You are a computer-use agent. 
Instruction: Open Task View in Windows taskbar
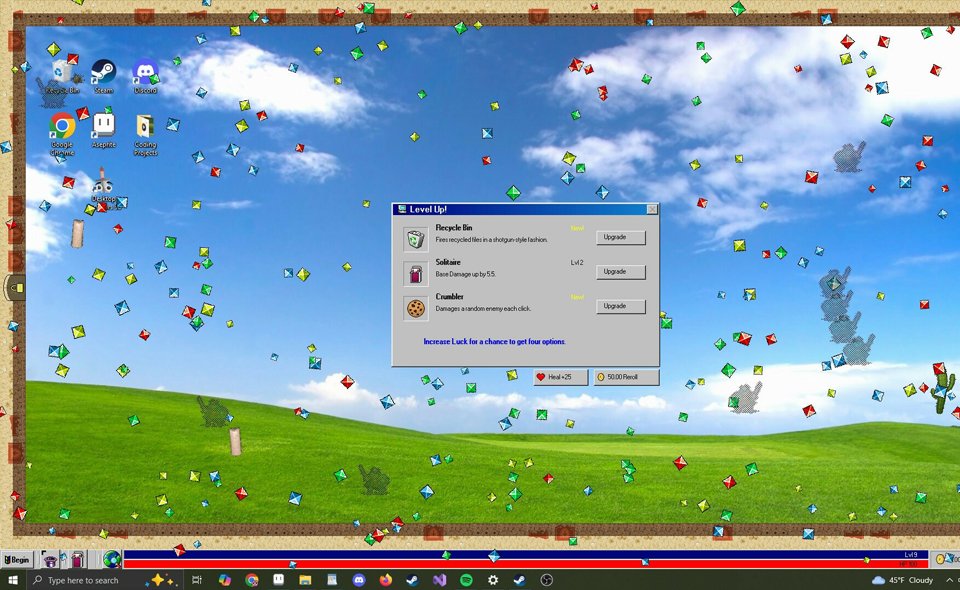[x=197, y=580]
